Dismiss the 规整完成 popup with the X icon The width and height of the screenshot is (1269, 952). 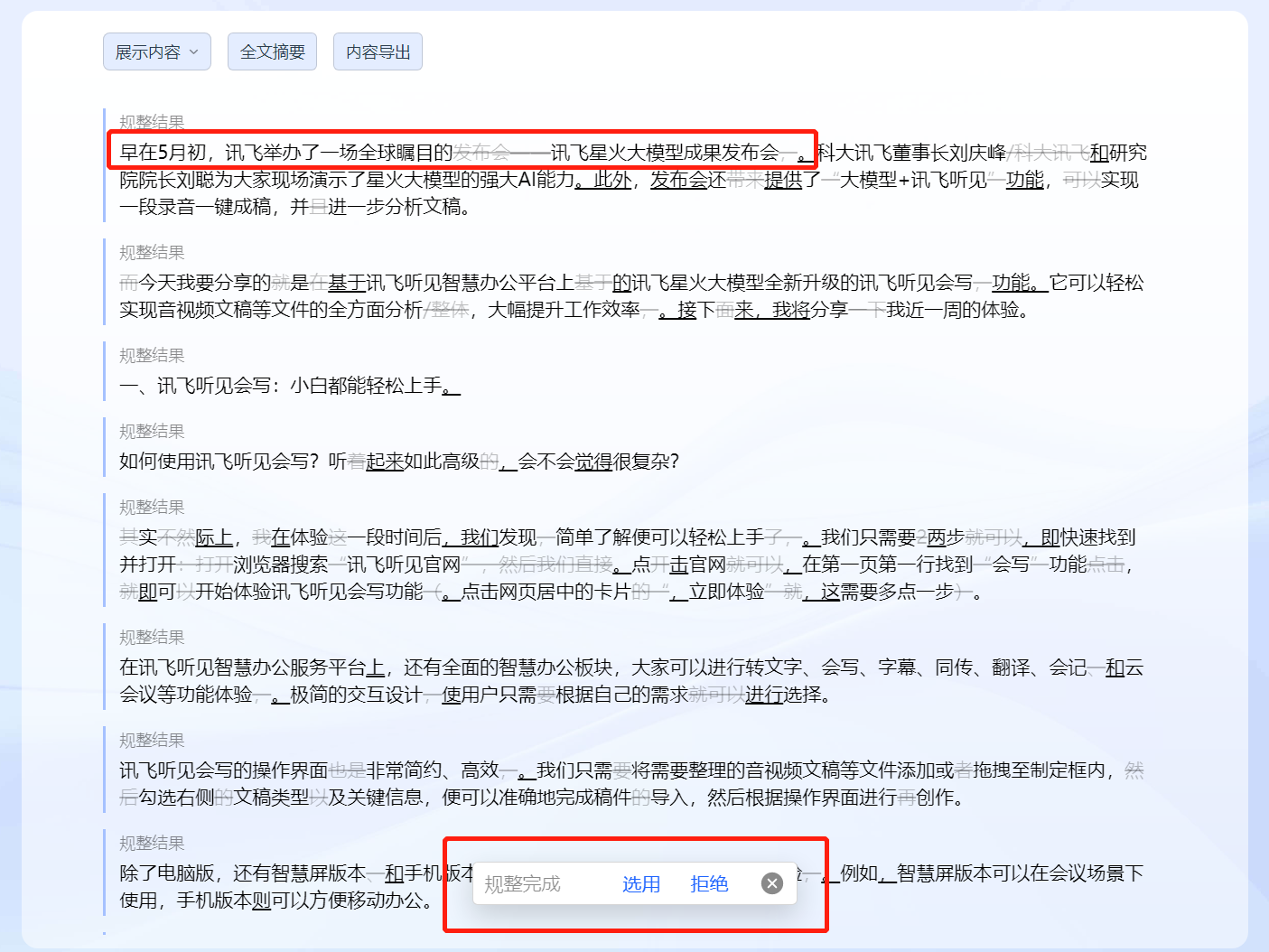point(772,883)
